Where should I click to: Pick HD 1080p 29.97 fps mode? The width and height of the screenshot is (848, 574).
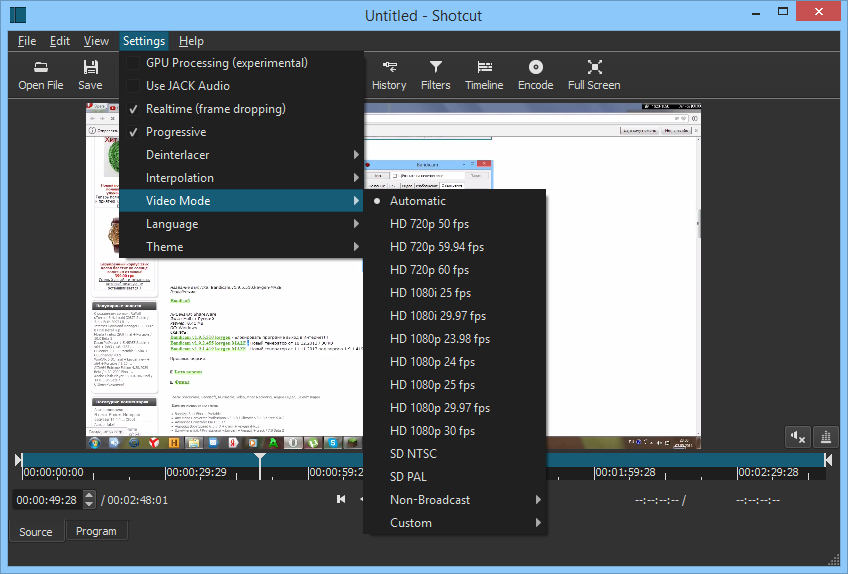455,408
